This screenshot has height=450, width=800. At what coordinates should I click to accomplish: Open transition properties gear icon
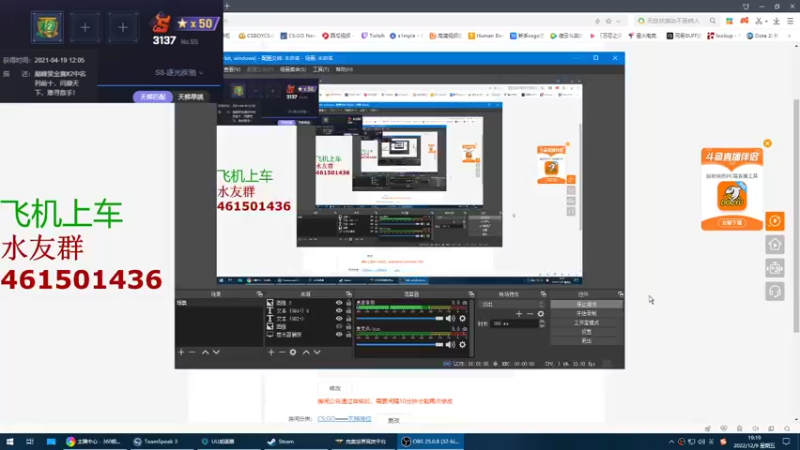(x=541, y=314)
